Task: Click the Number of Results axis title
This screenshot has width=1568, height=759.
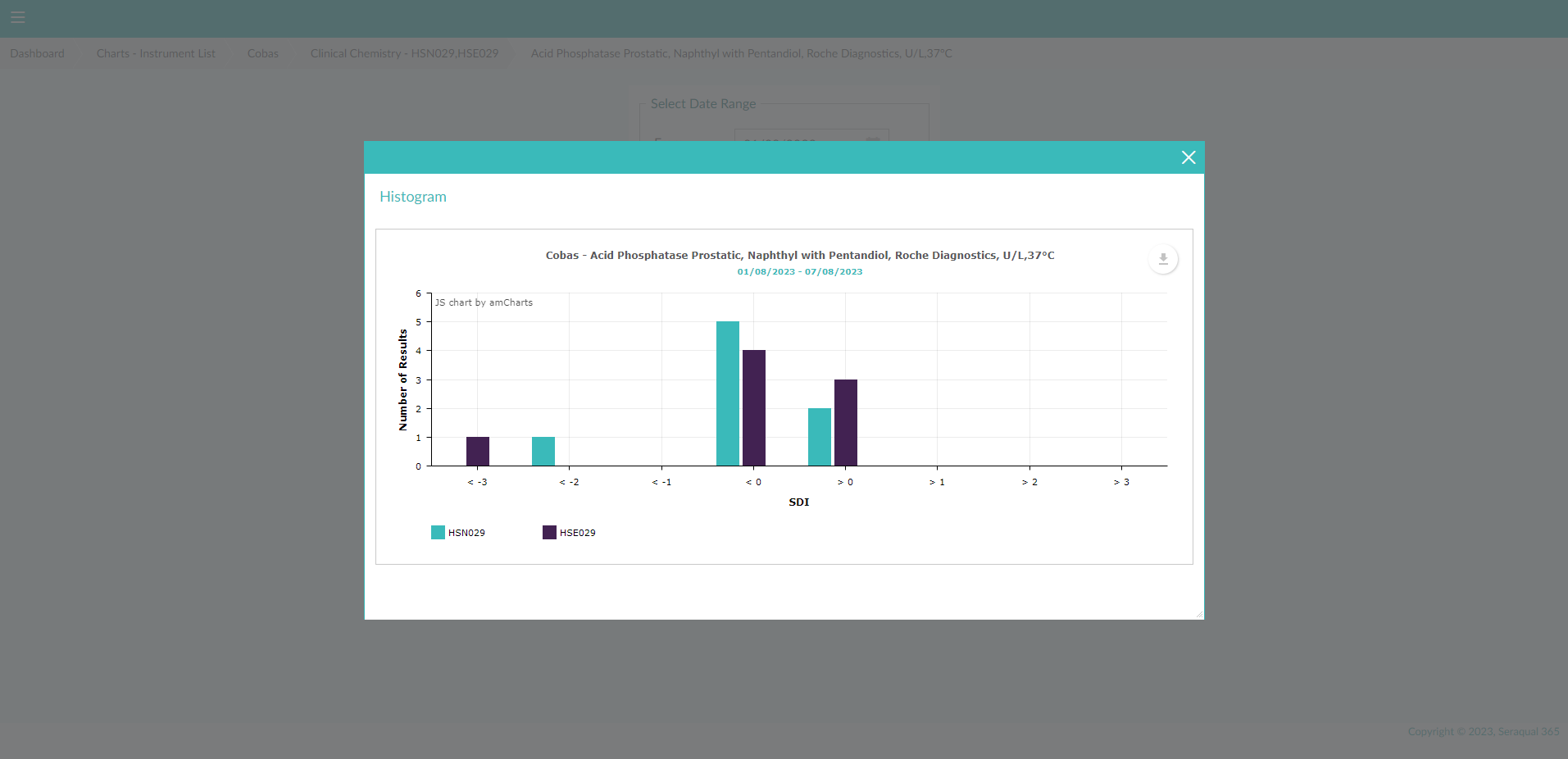Action: tap(402, 379)
